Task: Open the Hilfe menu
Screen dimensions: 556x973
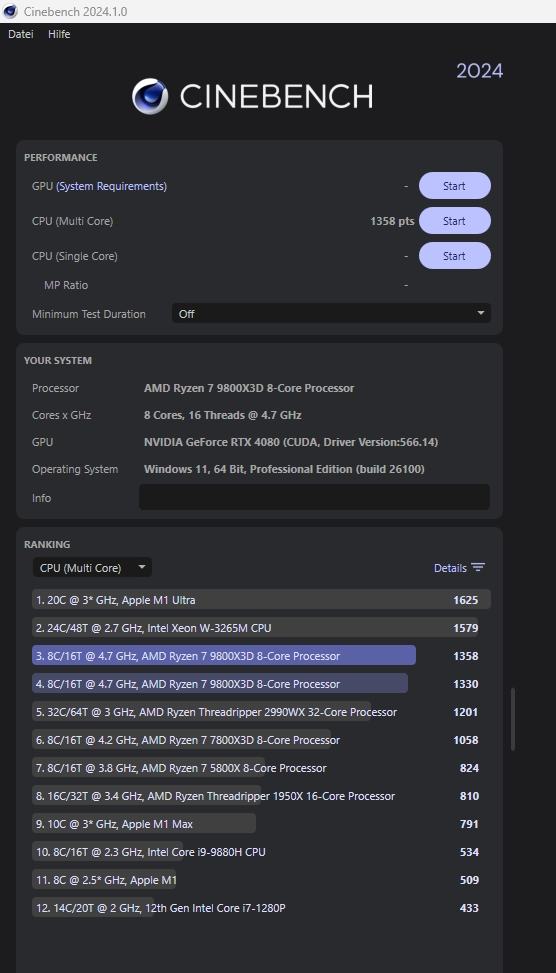Action: (59, 34)
